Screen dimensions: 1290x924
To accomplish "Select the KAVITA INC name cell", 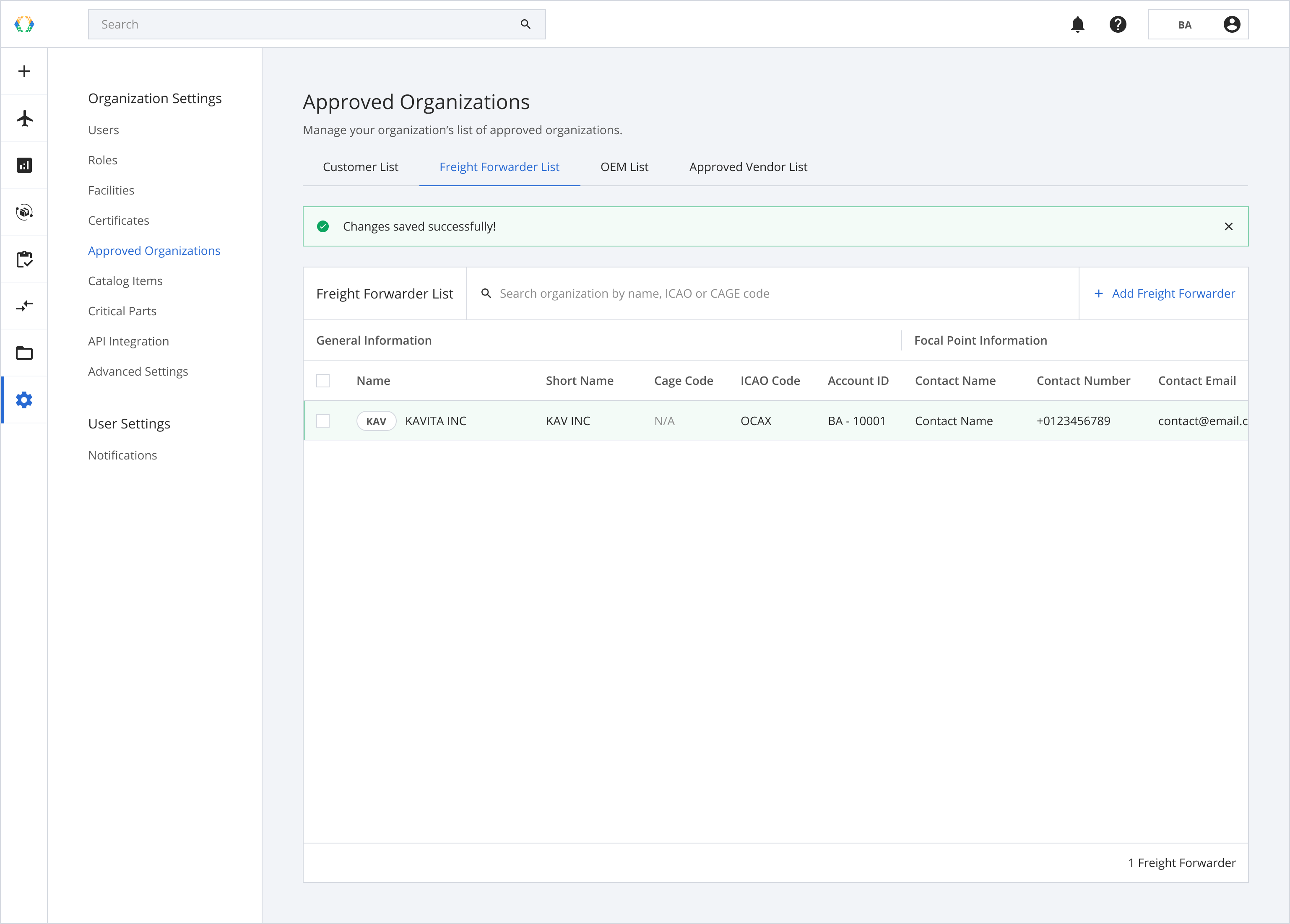I will coord(436,421).
